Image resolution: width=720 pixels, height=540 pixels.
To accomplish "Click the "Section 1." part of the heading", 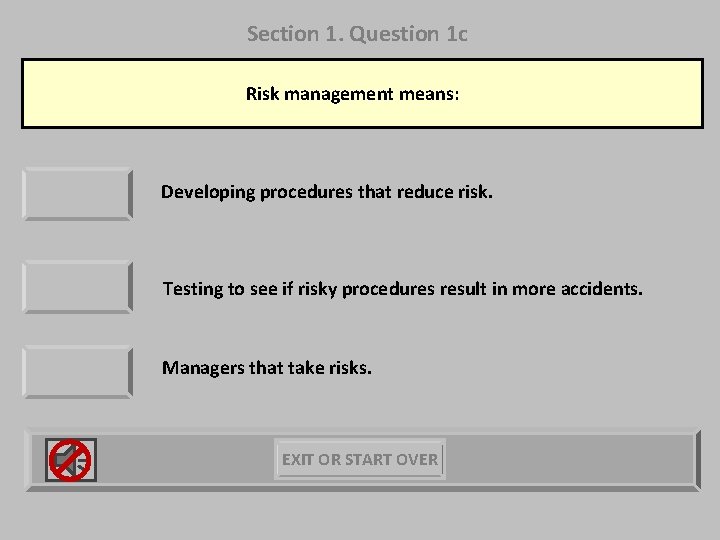I will [x=295, y=34].
